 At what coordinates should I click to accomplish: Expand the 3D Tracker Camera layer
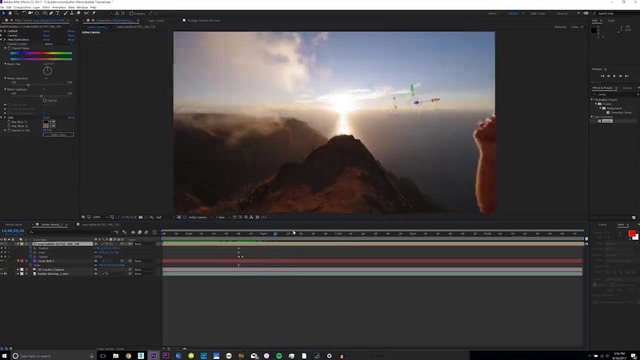pyautogui.click(x=18, y=270)
